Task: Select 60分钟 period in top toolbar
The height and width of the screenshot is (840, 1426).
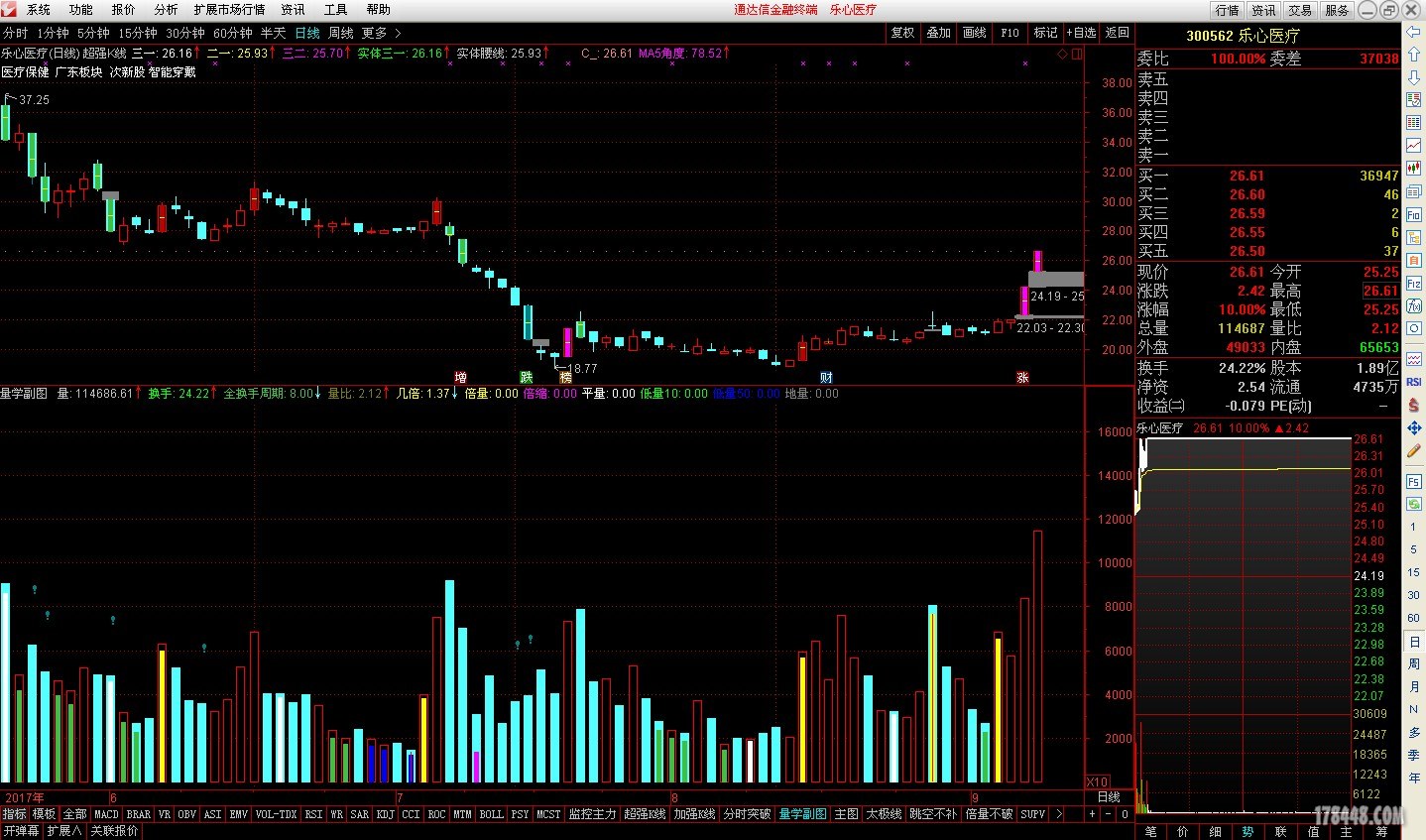Action: click(x=233, y=33)
